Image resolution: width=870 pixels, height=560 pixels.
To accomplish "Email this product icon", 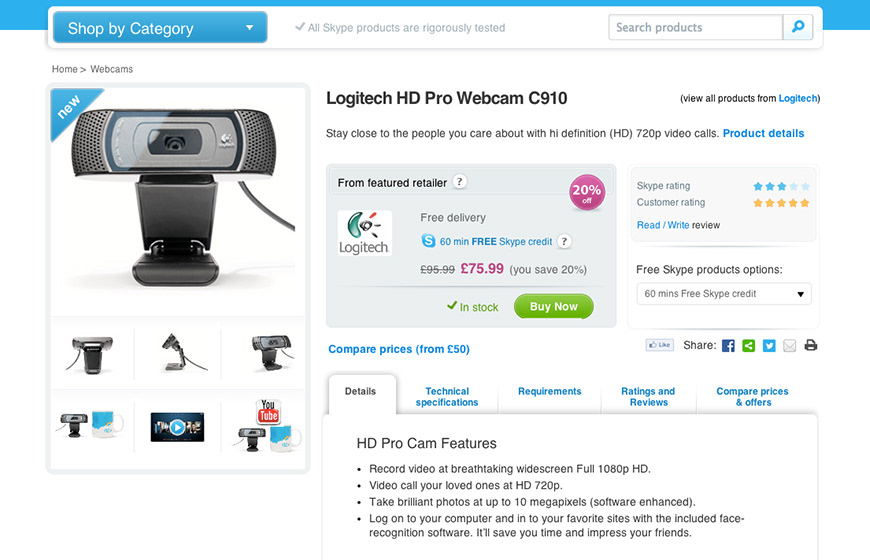I will [790, 346].
